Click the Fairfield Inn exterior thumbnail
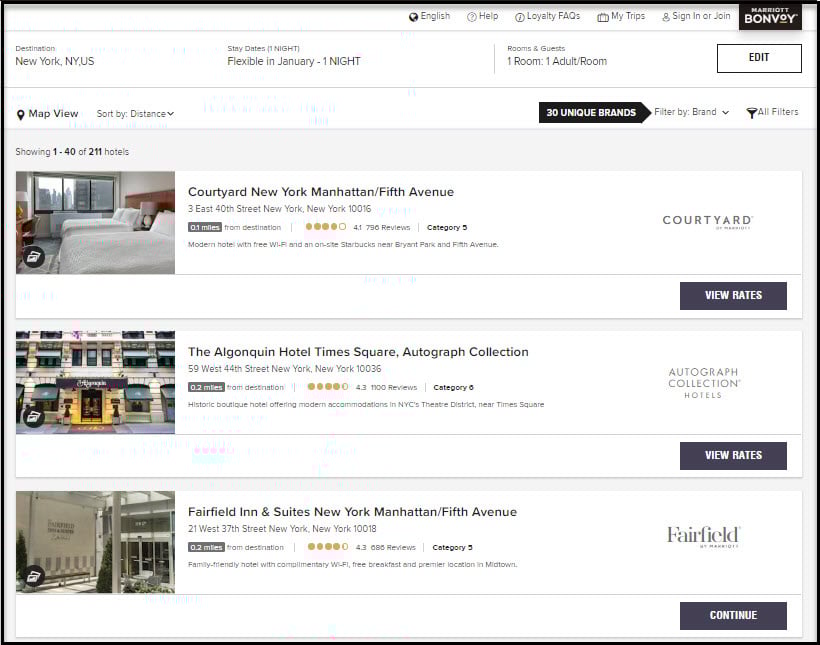 pyautogui.click(x=95, y=542)
